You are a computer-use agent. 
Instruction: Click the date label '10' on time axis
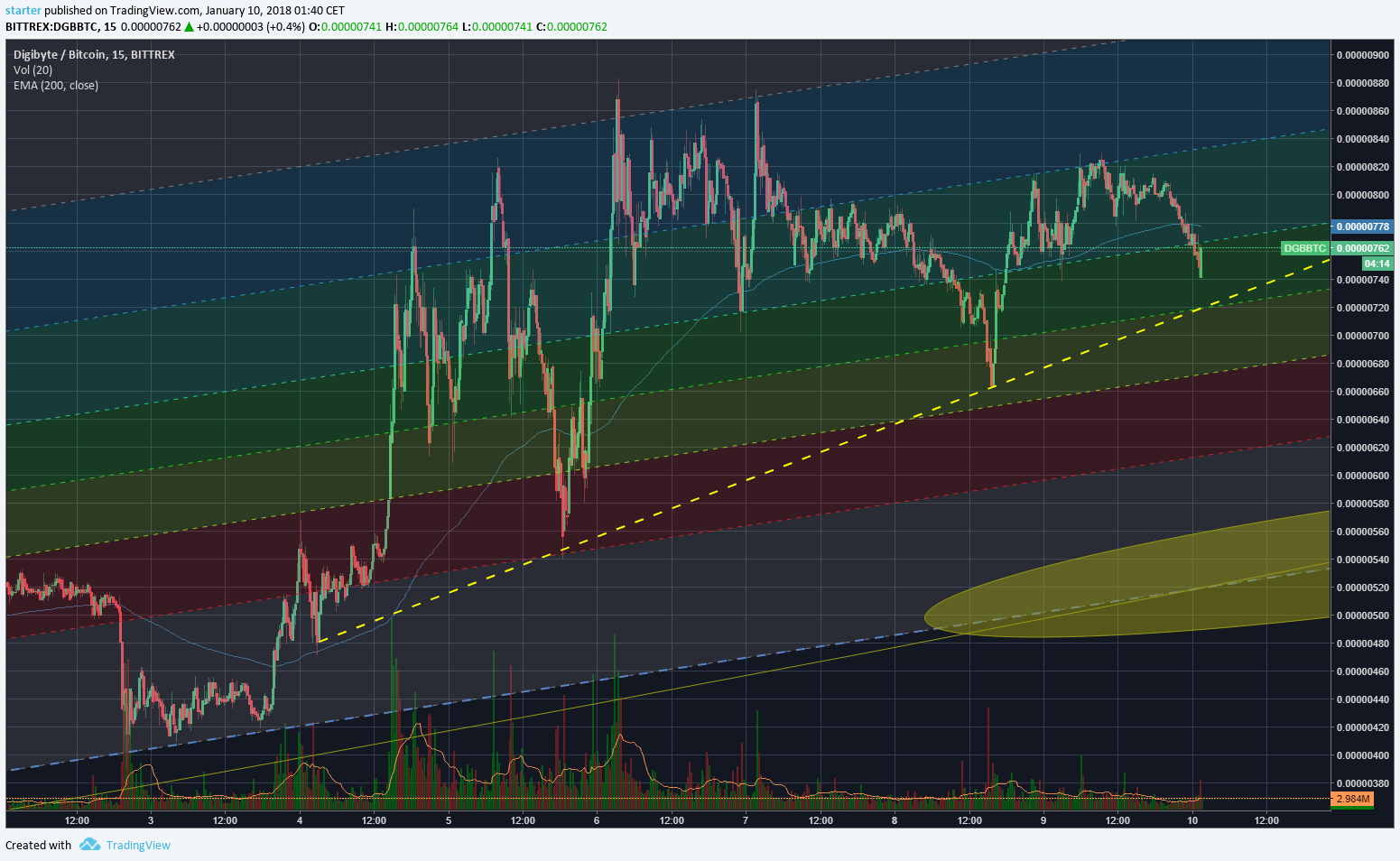(1192, 820)
